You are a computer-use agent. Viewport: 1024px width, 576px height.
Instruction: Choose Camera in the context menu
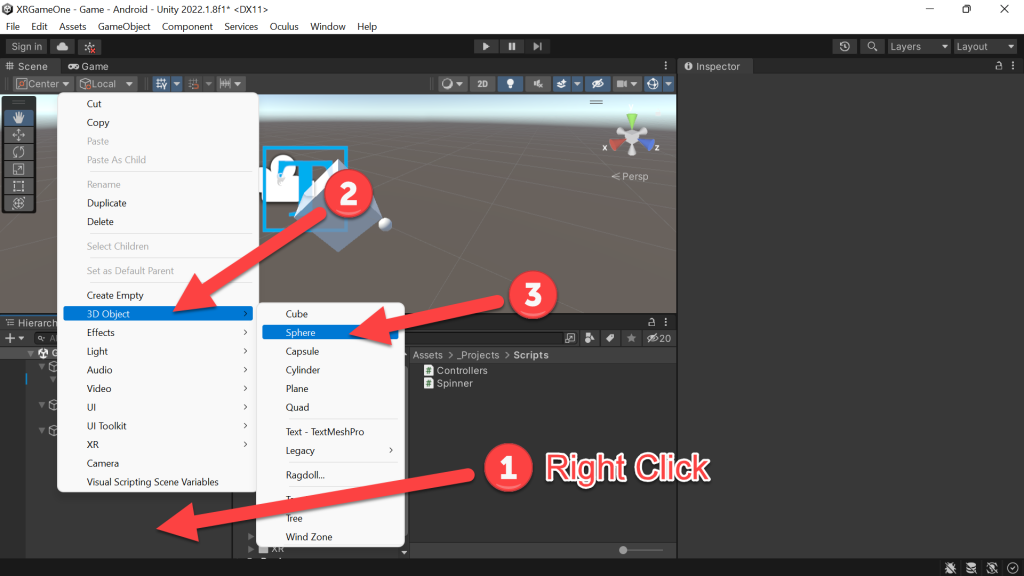click(158, 463)
